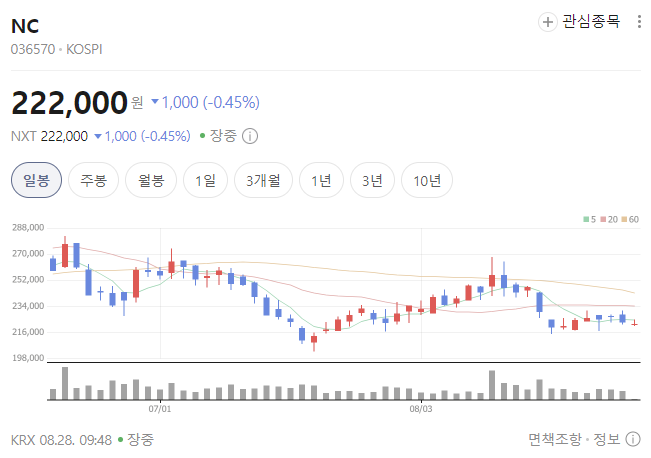This screenshot has width=651, height=458.
Task: Show the 3개월 chart range
Action: pos(263,180)
